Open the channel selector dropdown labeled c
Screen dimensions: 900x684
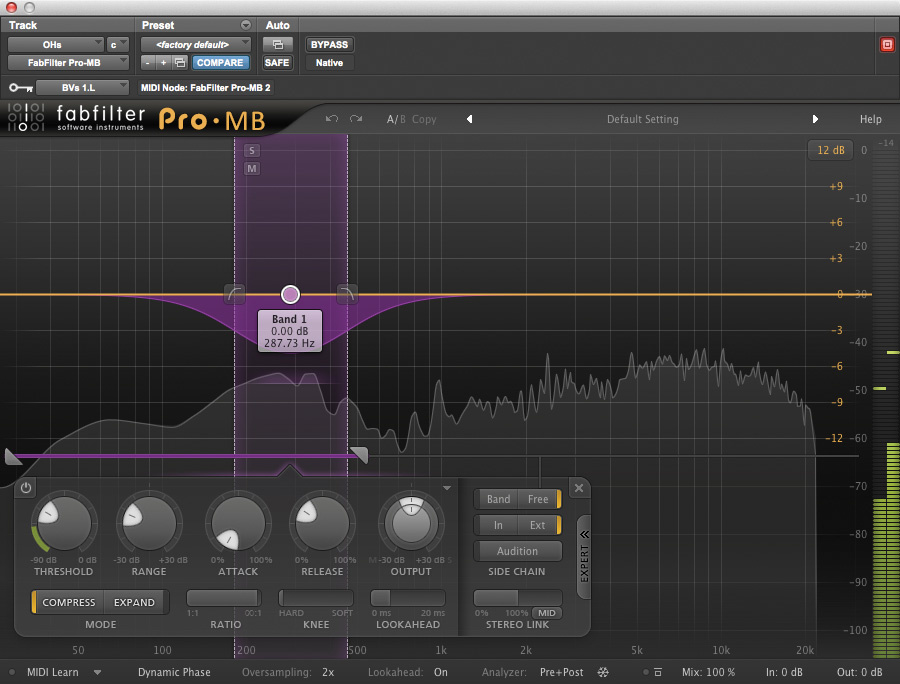(118, 45)
